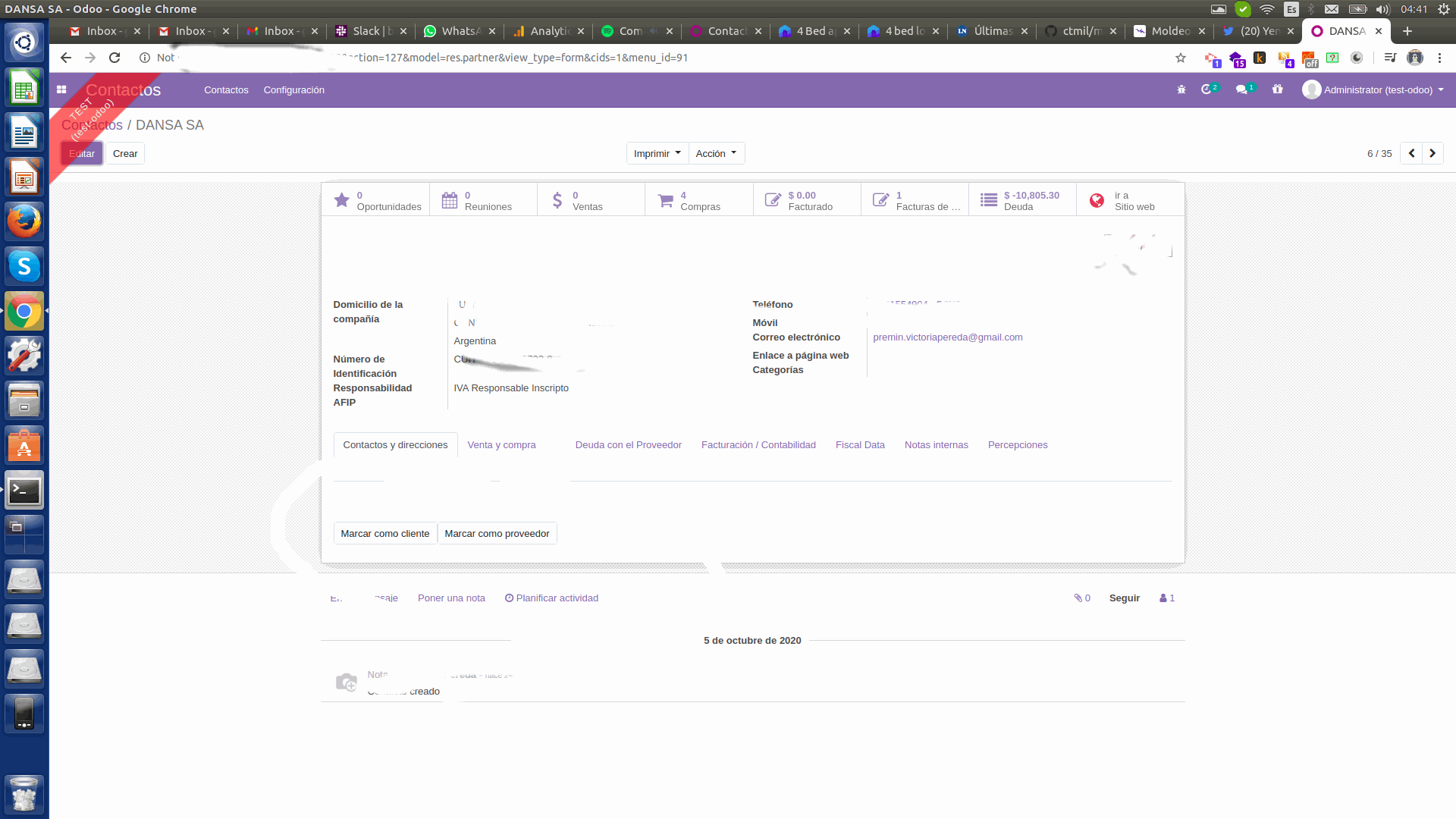Switch to the Analytics browser tab
This screenshot has height=819, width=1456.
pos(548,31)
